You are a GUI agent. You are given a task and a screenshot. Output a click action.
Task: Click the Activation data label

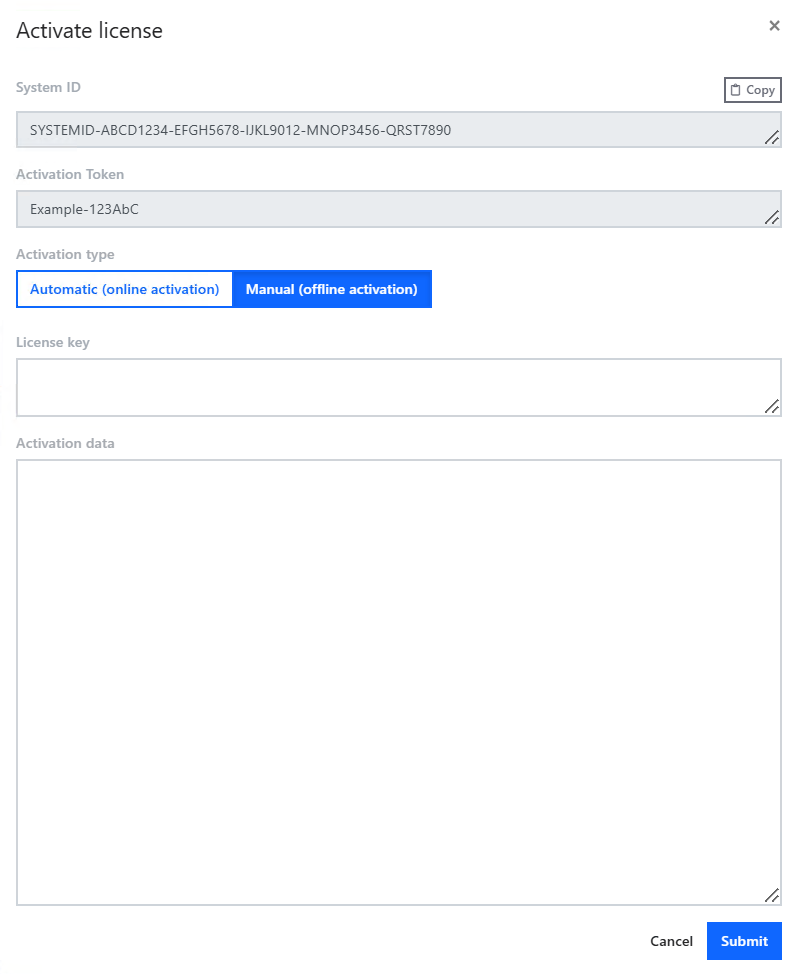click(65, 443)
